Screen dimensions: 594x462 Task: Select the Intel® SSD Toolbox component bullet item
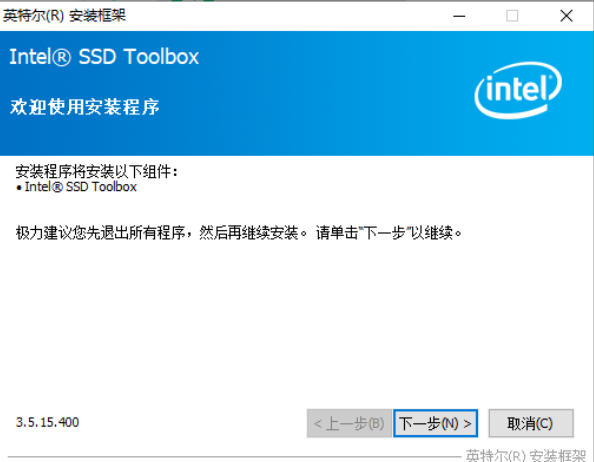click(77, 187)
